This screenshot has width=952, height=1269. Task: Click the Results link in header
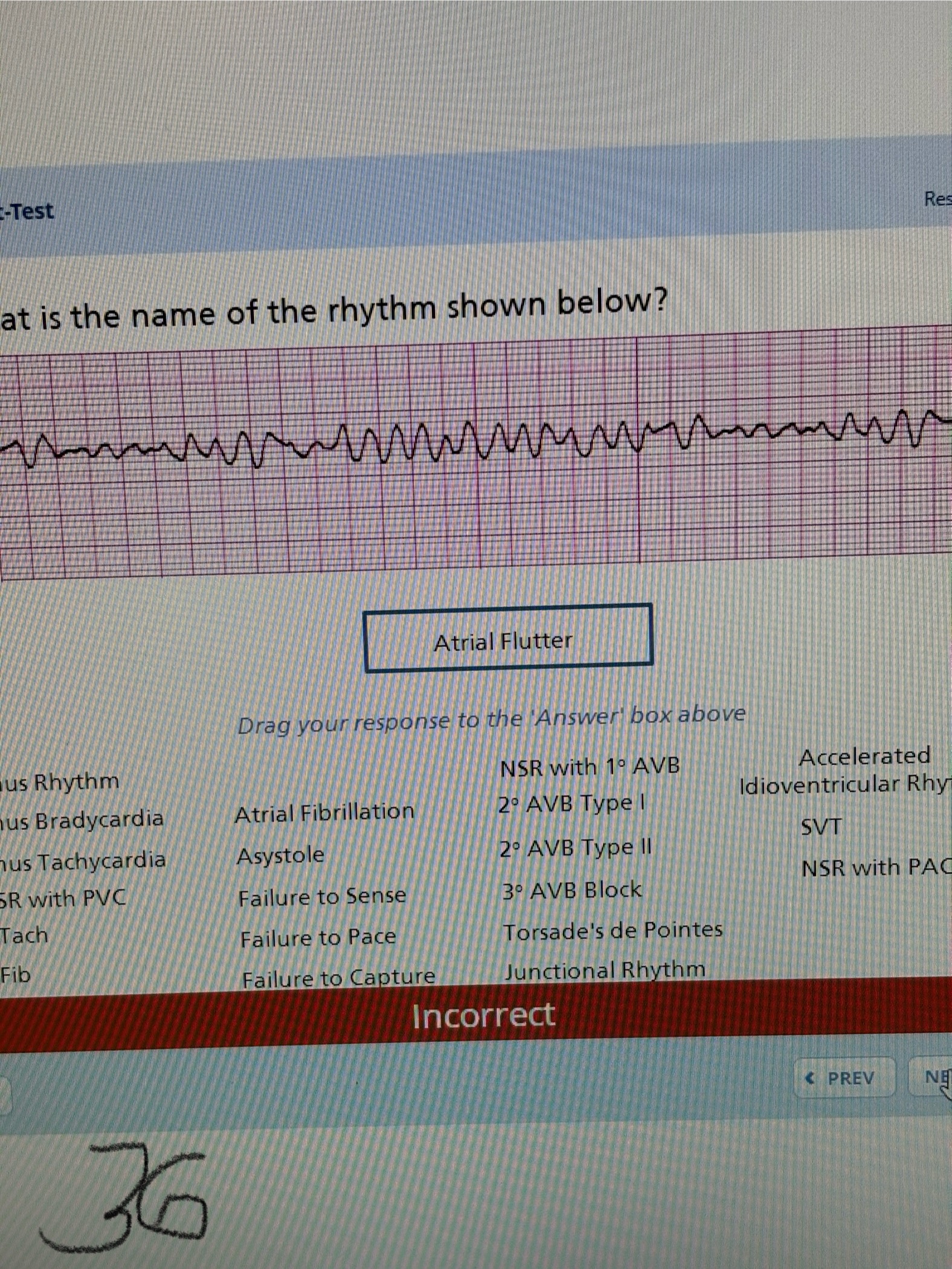pos(938,199)
